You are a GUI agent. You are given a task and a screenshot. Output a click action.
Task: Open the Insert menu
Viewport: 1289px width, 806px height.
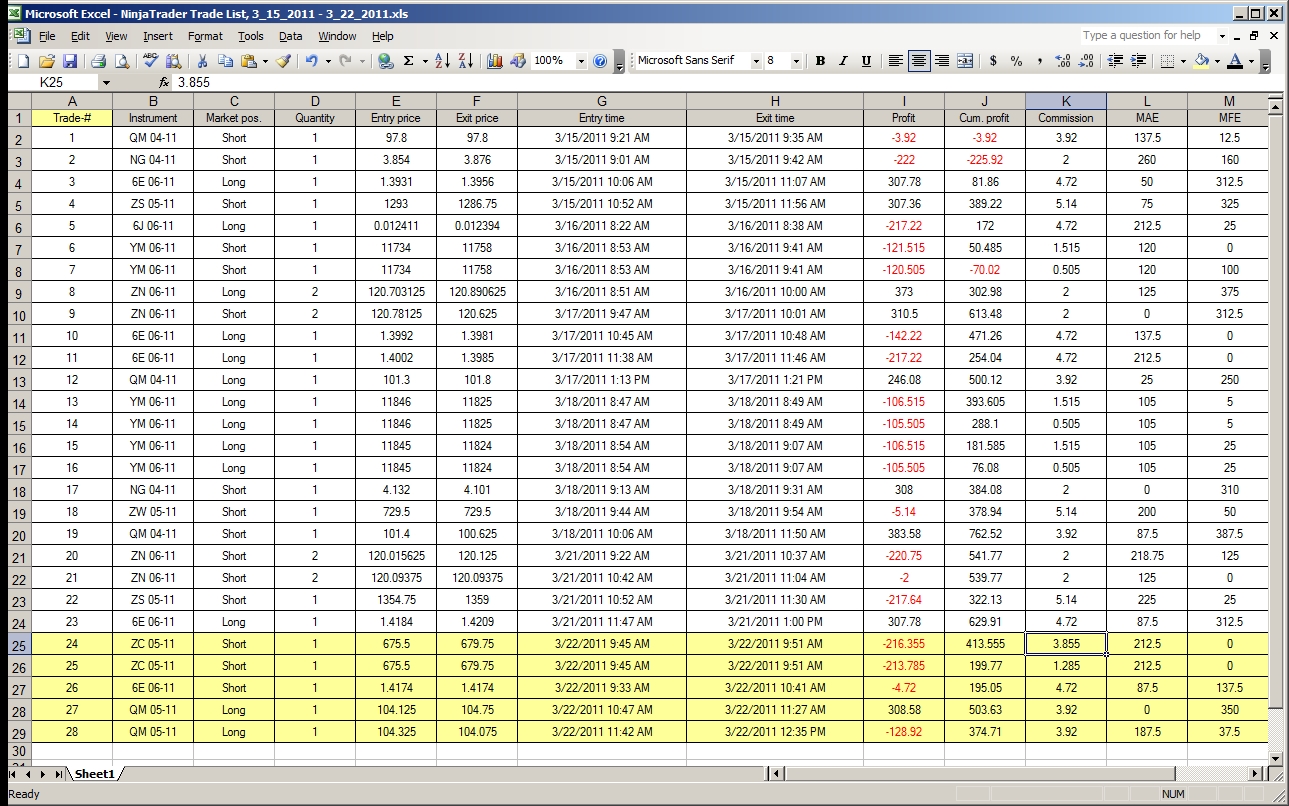158,36
